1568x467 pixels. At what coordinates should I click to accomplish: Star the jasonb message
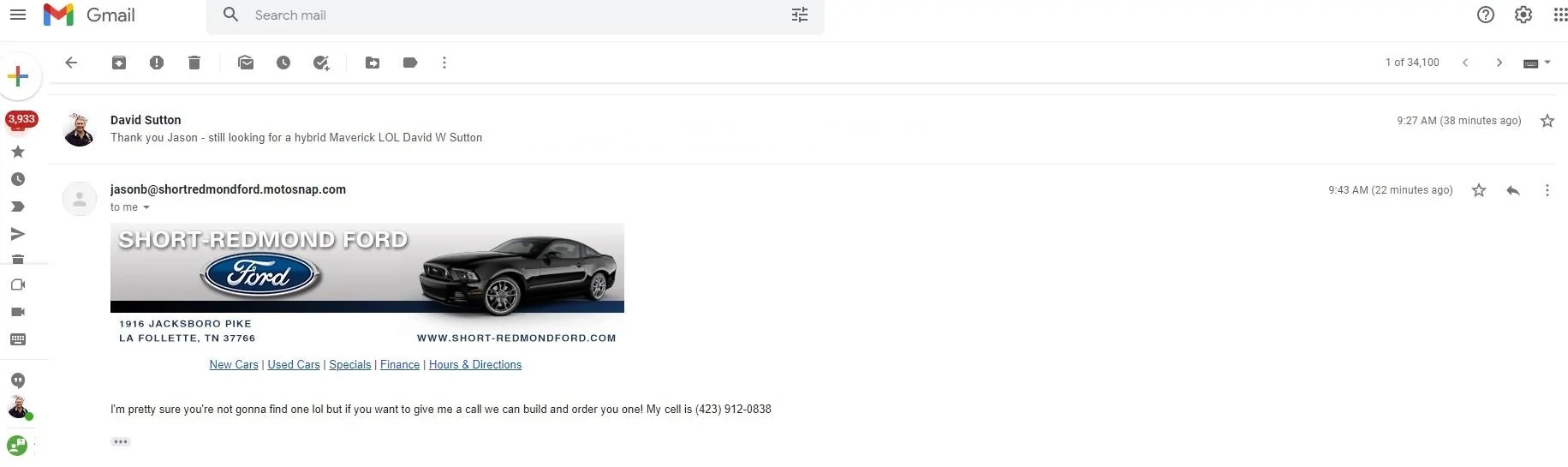[x=1479, y=190]
